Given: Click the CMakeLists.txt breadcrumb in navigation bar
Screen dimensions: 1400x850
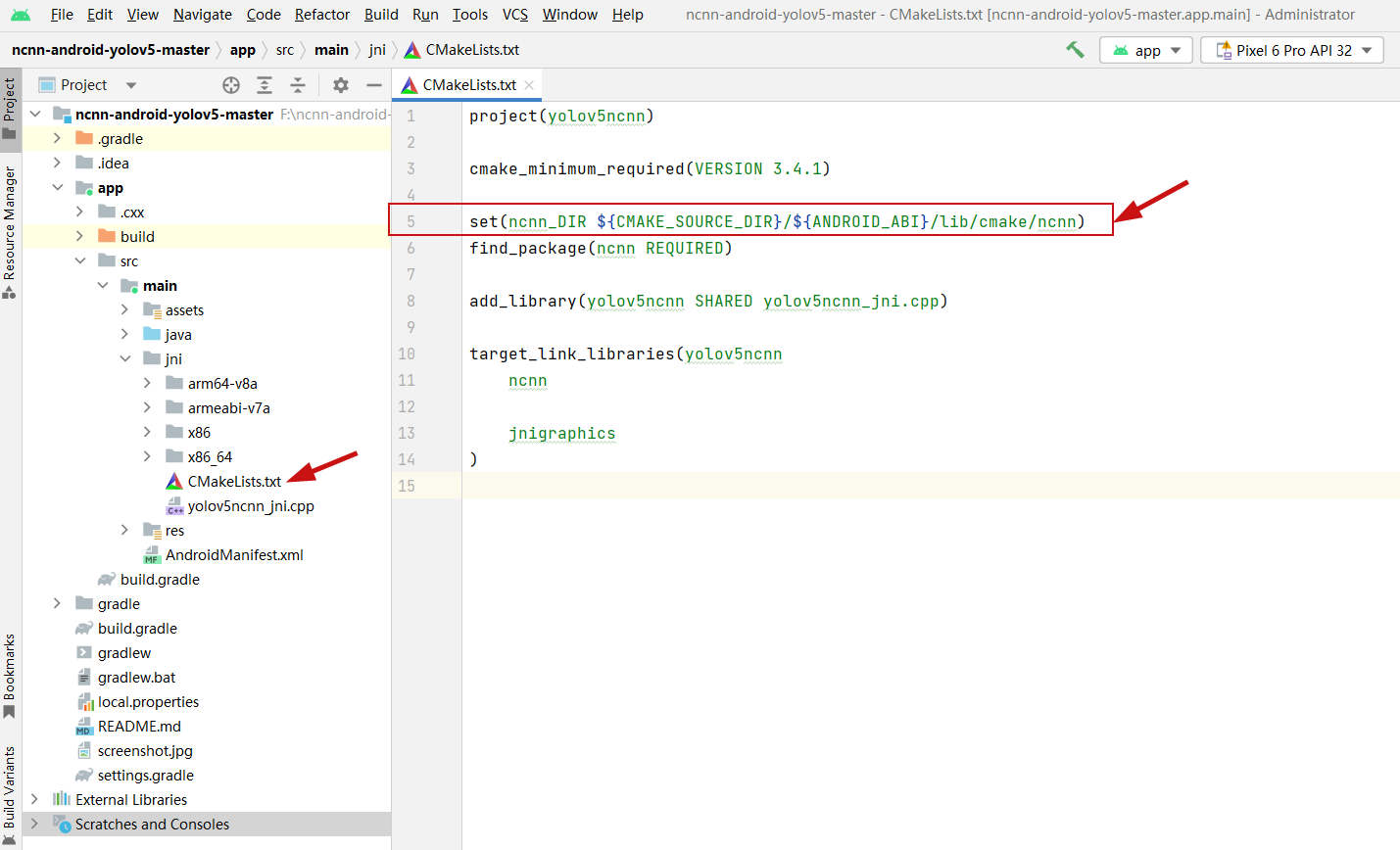Looking at the screenshot, I should [x=462, y=50].
